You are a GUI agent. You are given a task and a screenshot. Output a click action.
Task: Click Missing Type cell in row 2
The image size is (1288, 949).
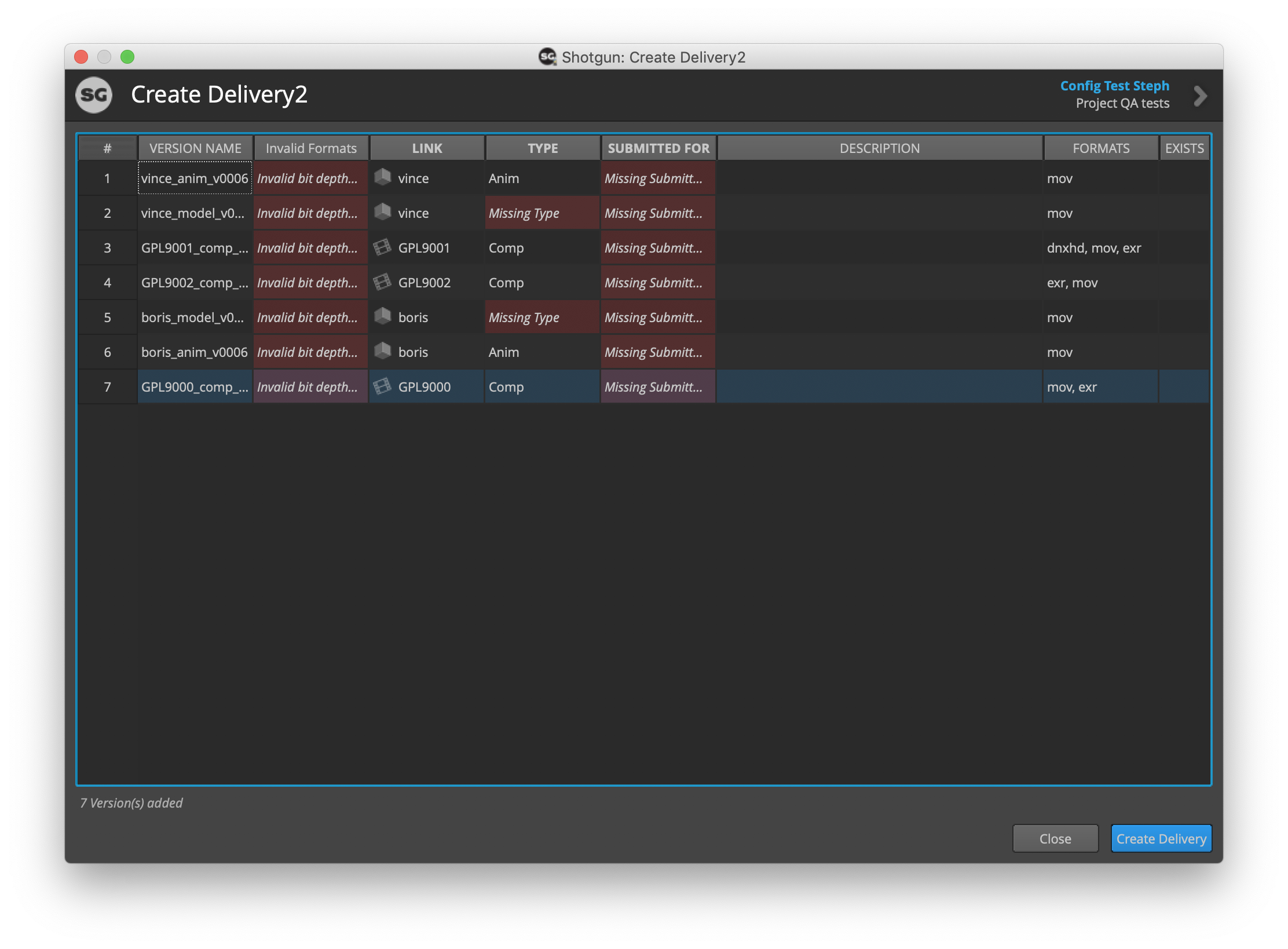click(x=543, y=213)
